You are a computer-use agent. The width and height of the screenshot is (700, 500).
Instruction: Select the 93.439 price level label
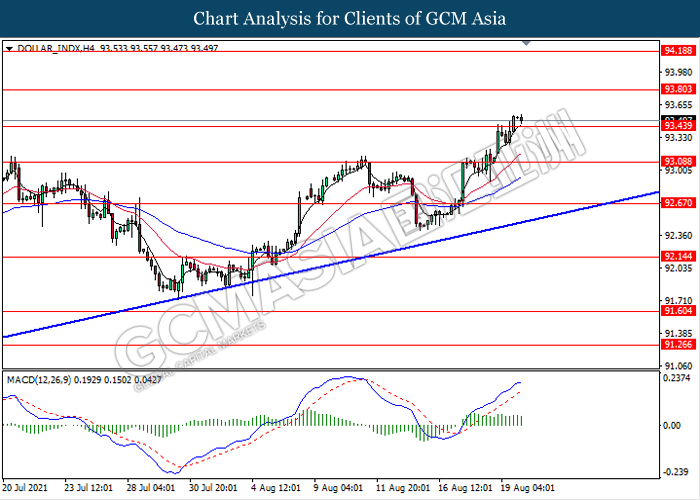678,126
